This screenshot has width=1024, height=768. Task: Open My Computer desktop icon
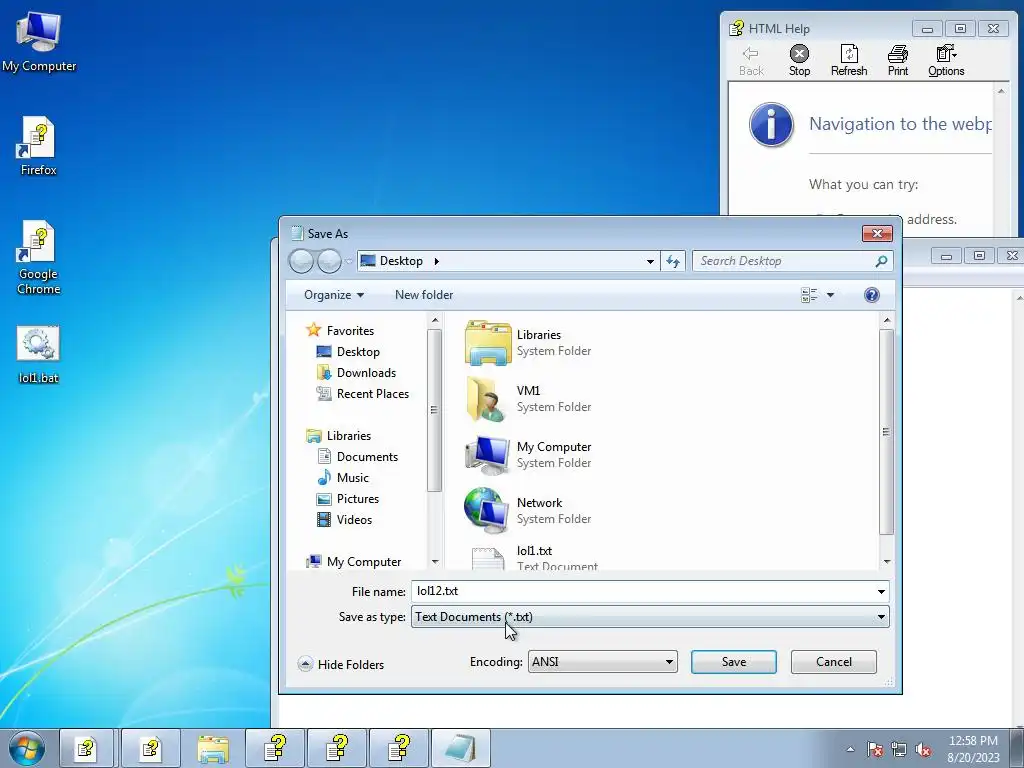(x=39, y=41)
